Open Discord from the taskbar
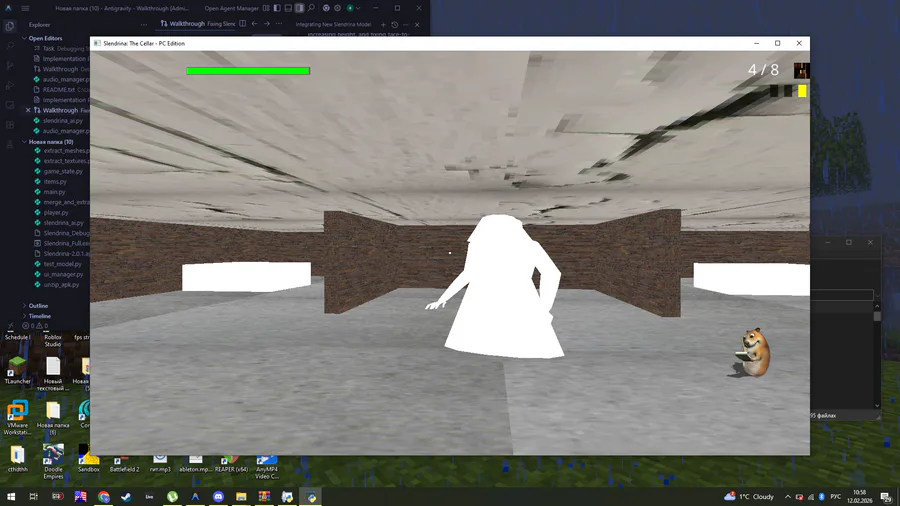 click(x=218, y=497)
